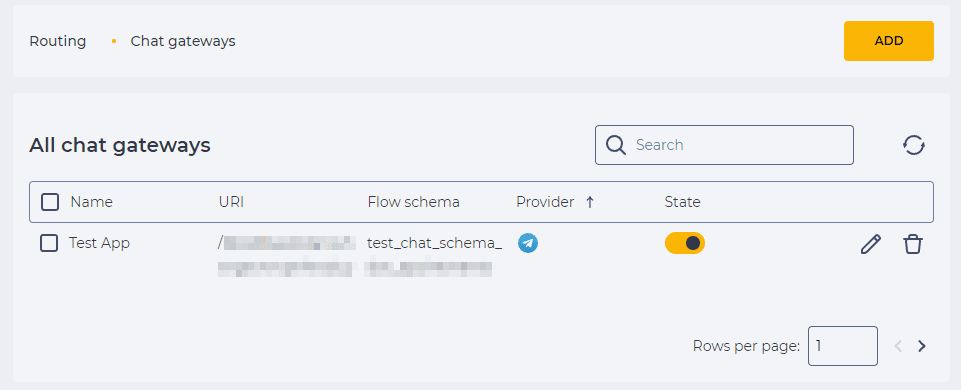Toggle the Test App state switch
Viewport: 961px width, 390px height.
pos(685,243)
